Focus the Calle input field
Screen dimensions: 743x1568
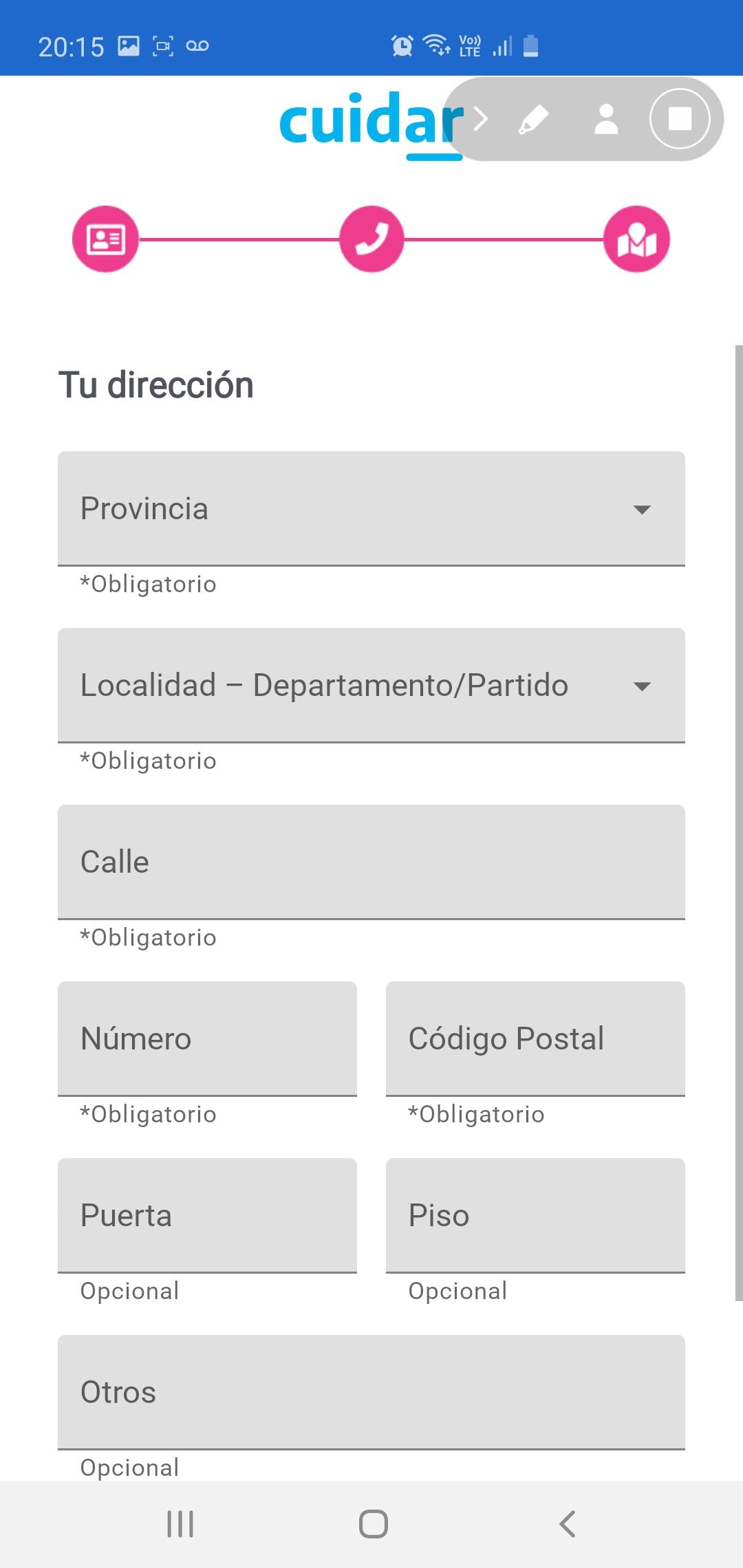pyautogui.click(x=371, y=862)
